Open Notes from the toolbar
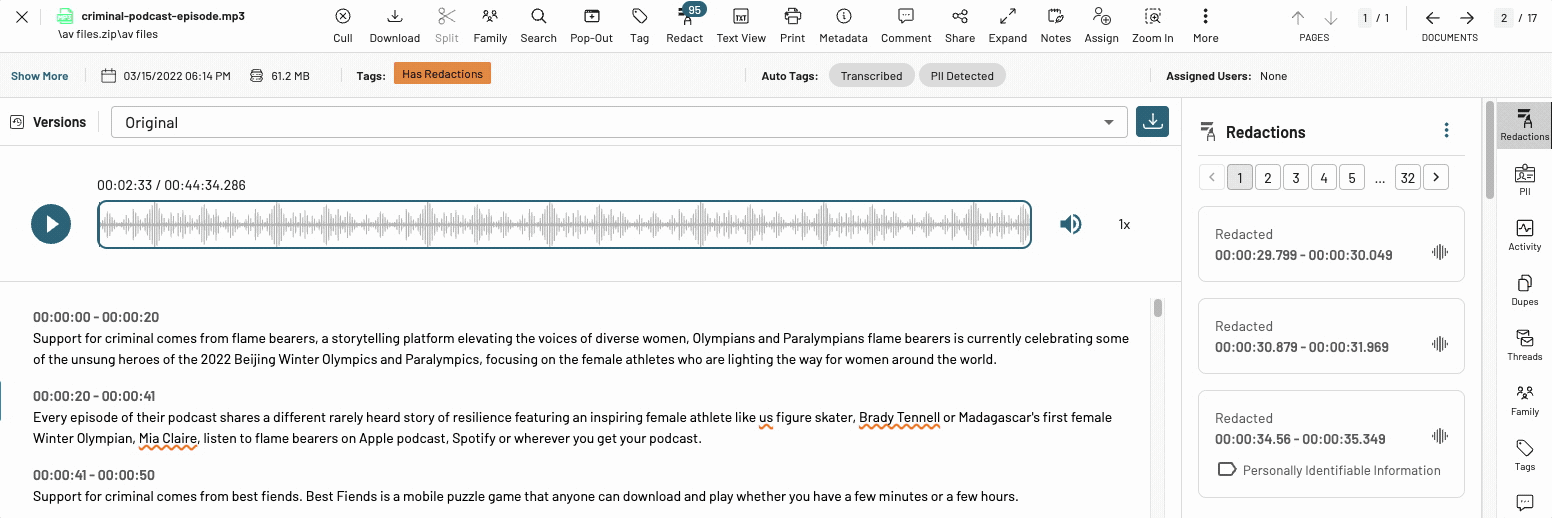 tap(1055, 26)
